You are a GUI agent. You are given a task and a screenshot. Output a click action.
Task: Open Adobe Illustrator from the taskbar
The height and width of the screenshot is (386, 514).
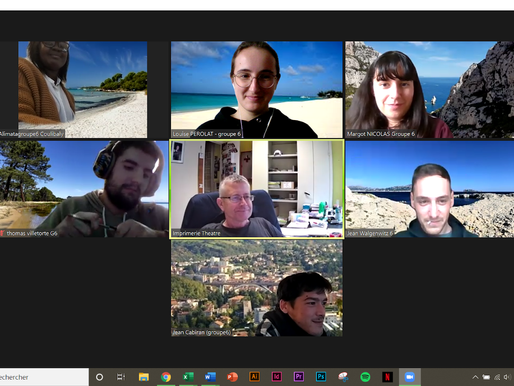click(254, 377)
